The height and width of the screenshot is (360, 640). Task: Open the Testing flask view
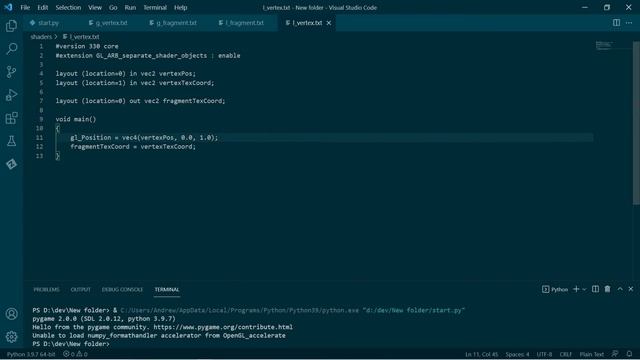click(11, 141)
